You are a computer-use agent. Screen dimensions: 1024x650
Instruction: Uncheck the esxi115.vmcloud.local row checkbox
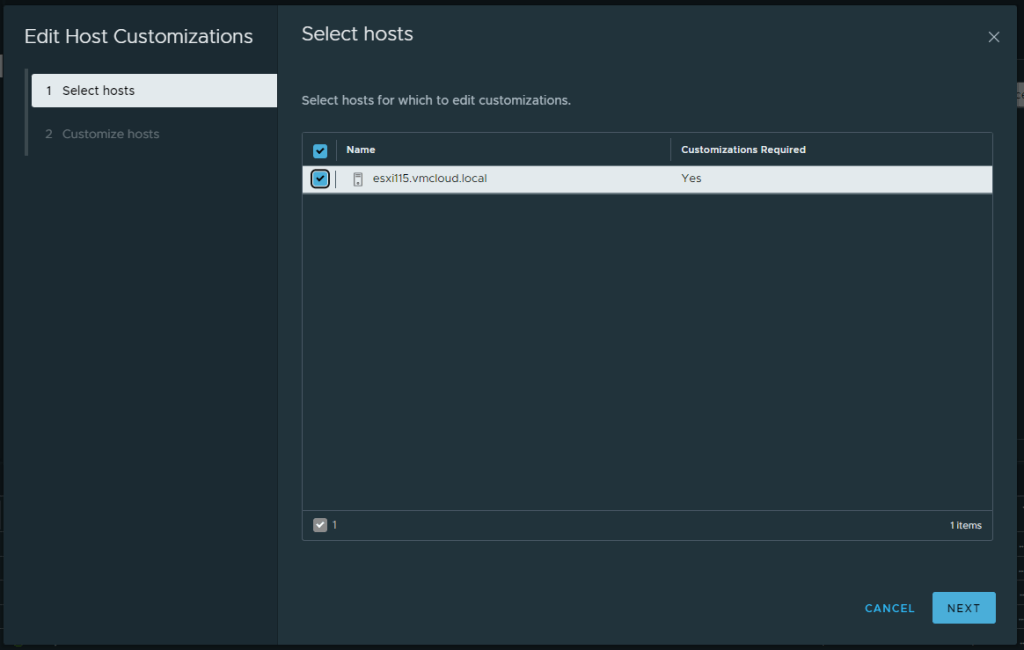tap(320, 179)
